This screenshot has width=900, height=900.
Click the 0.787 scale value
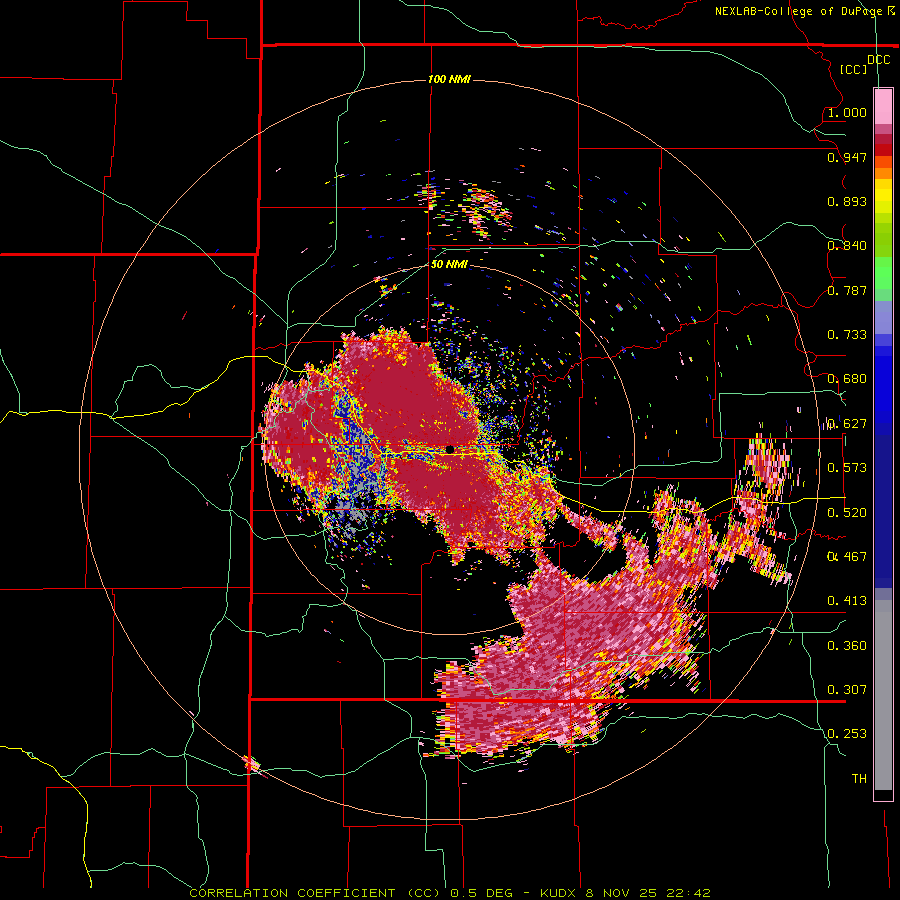pyautogui.click(x=847, y=290)
